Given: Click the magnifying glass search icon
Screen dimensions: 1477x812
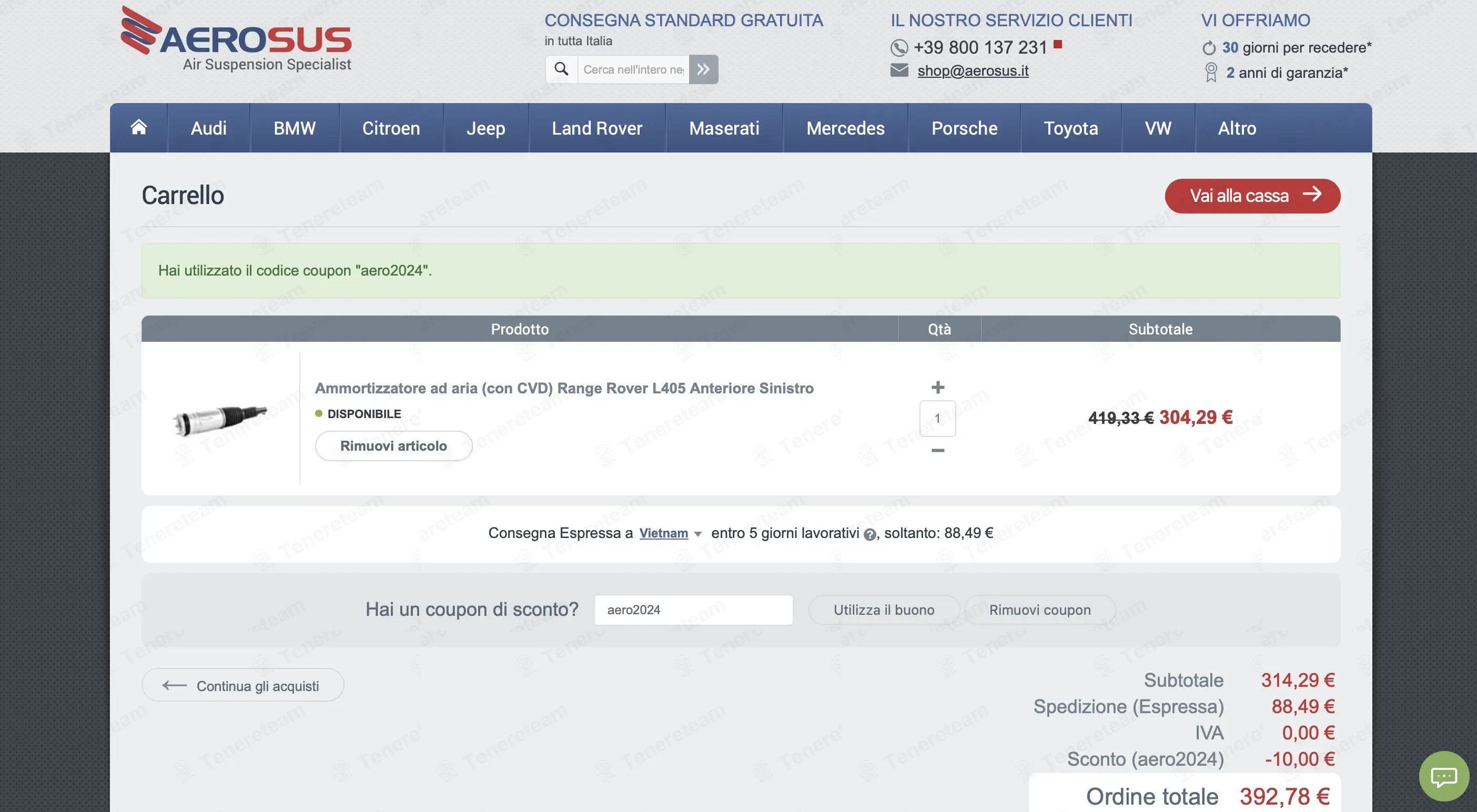Looking at the screenshot, I should pos(561,69).
